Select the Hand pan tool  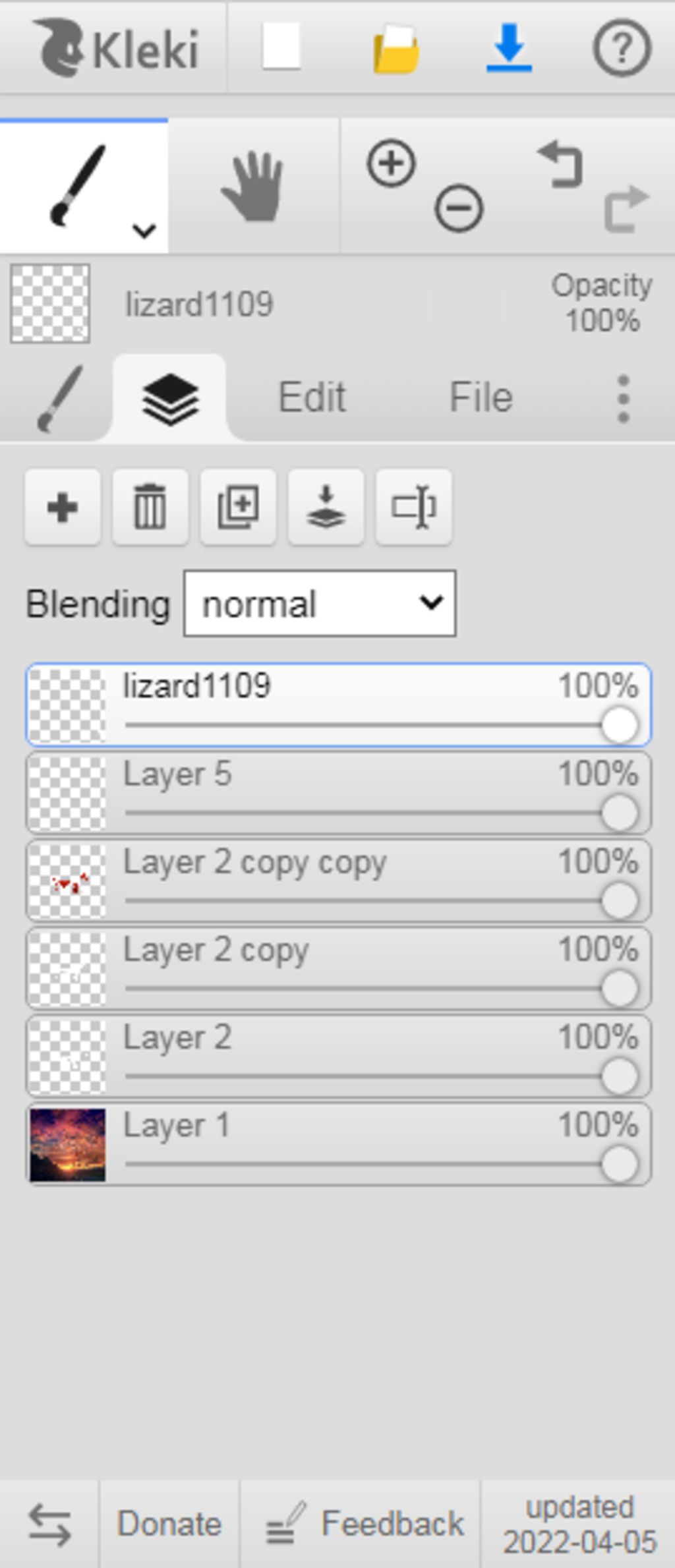coord(254,187)
